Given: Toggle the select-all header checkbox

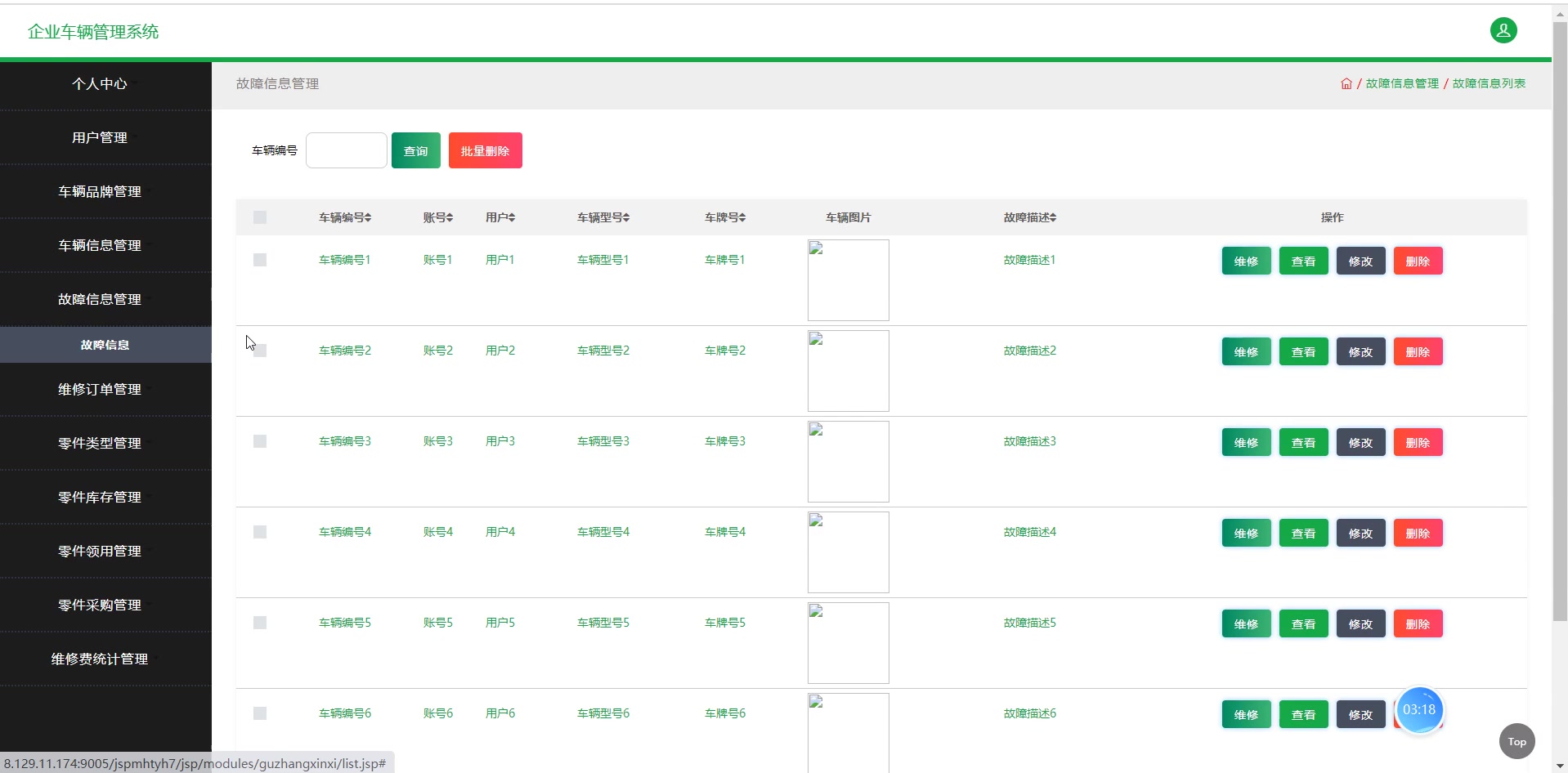Looking at the screenshot, I should 260,217.
